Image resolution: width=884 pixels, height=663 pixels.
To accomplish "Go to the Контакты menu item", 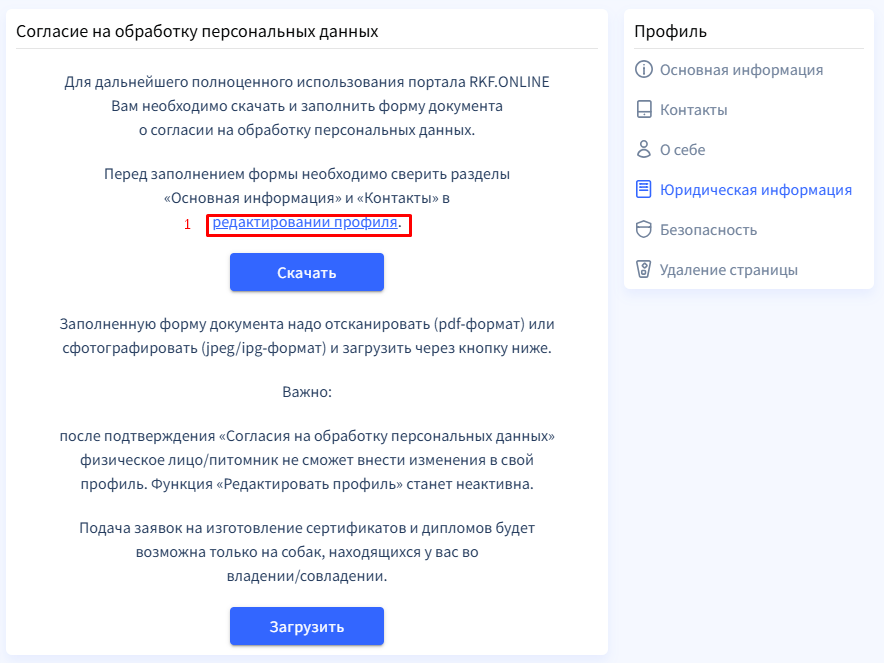I will (693, 110).
